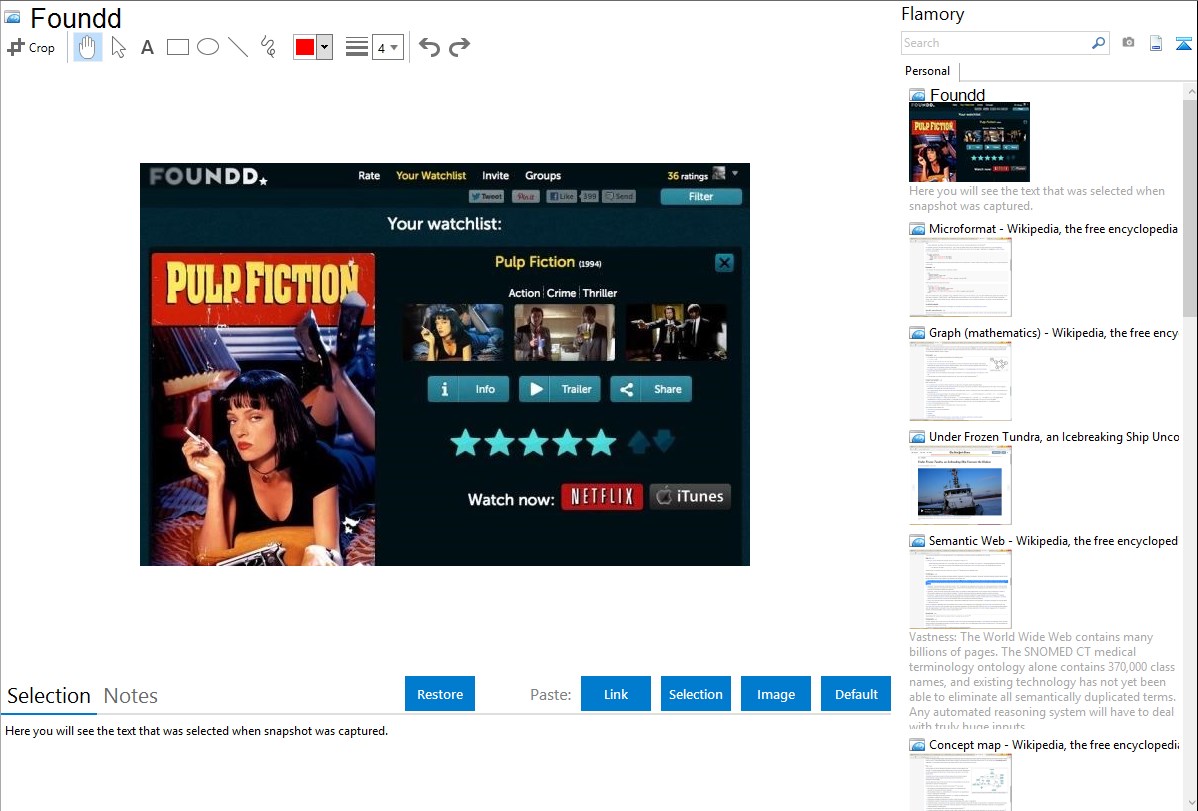
Task: Click Rate in the Foundd menu
Action: coord(369,175)
